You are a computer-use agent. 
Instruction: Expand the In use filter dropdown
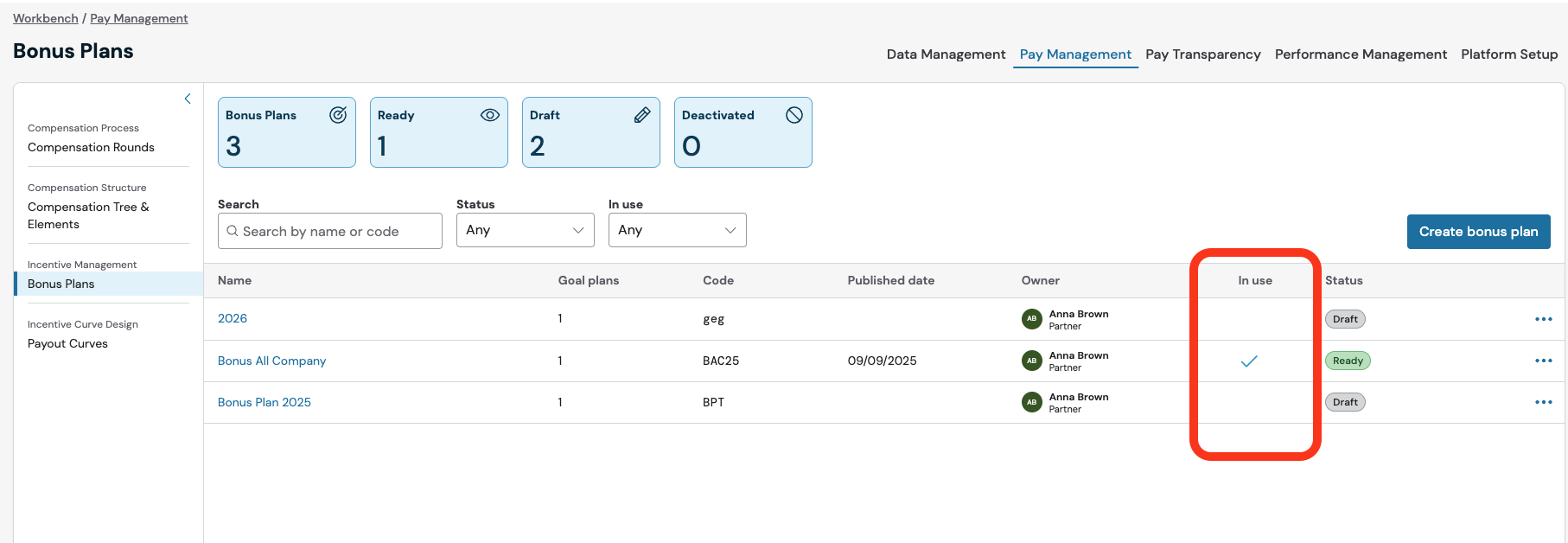click(677, 230)
